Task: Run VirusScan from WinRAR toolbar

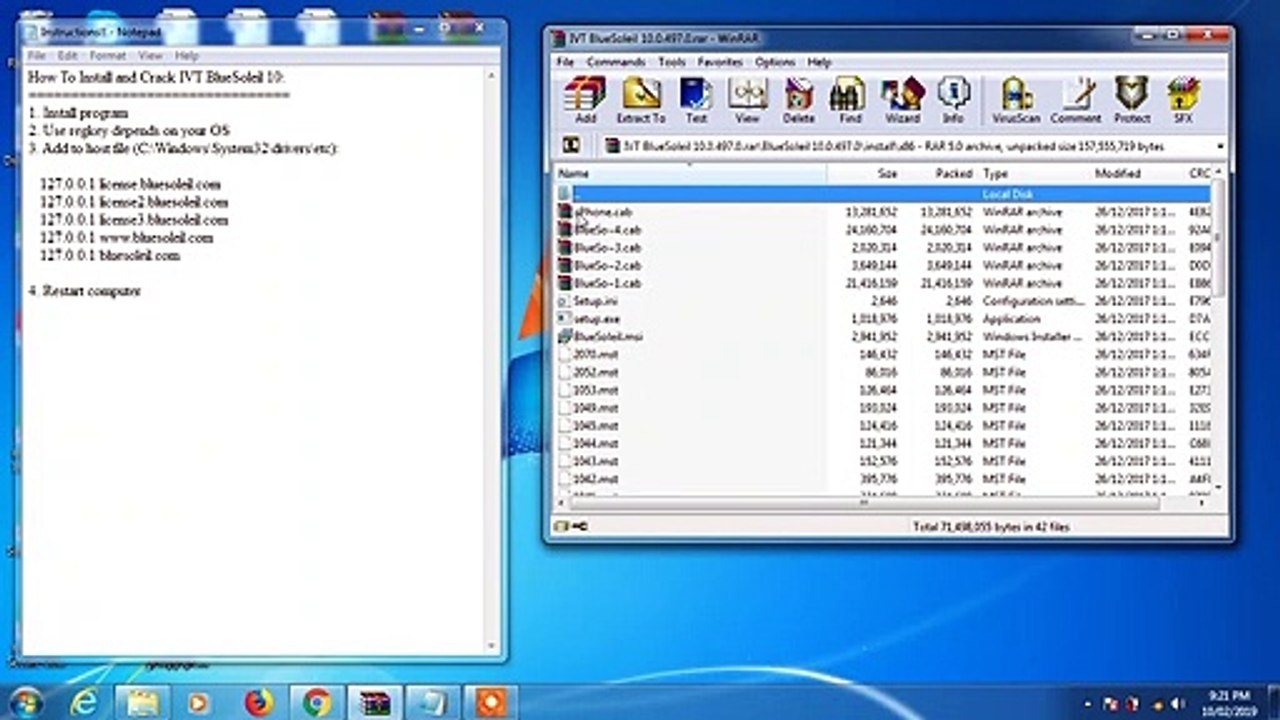Action: (x=1016, y=101)
